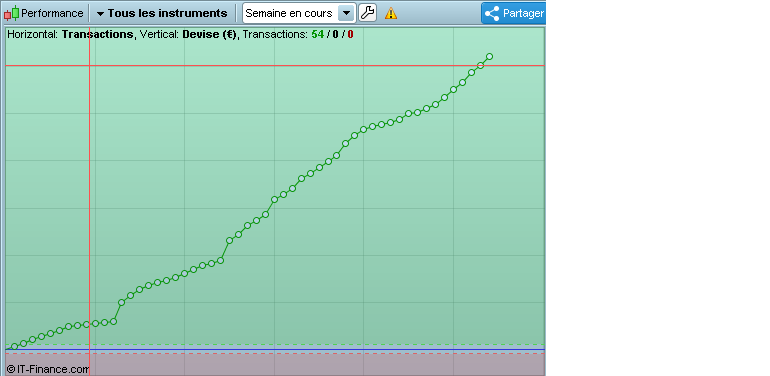
Task: Click the Performance candlestick icon
Action: [x=12, y=13]
